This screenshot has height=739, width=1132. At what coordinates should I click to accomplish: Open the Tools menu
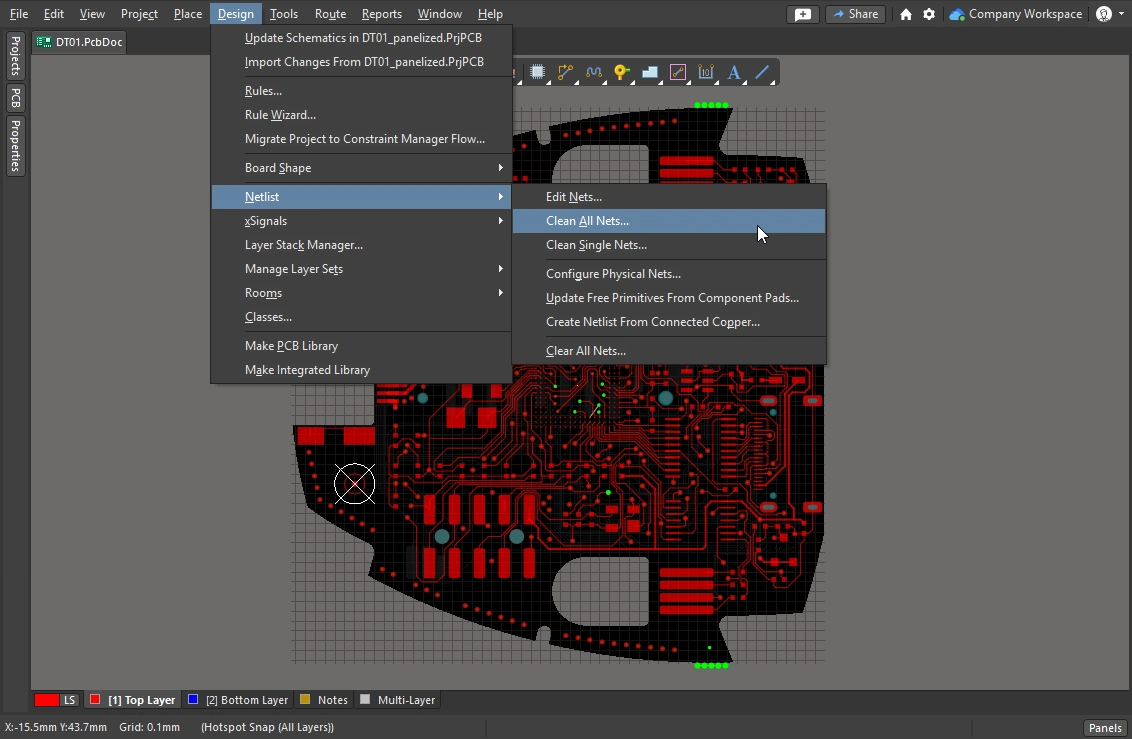284,13
